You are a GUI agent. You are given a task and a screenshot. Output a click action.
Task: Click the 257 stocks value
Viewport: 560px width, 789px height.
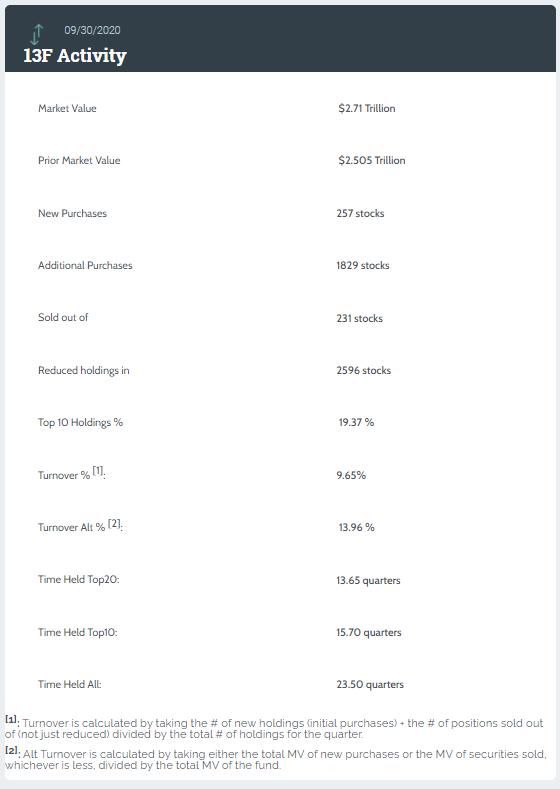coord(360,213)
